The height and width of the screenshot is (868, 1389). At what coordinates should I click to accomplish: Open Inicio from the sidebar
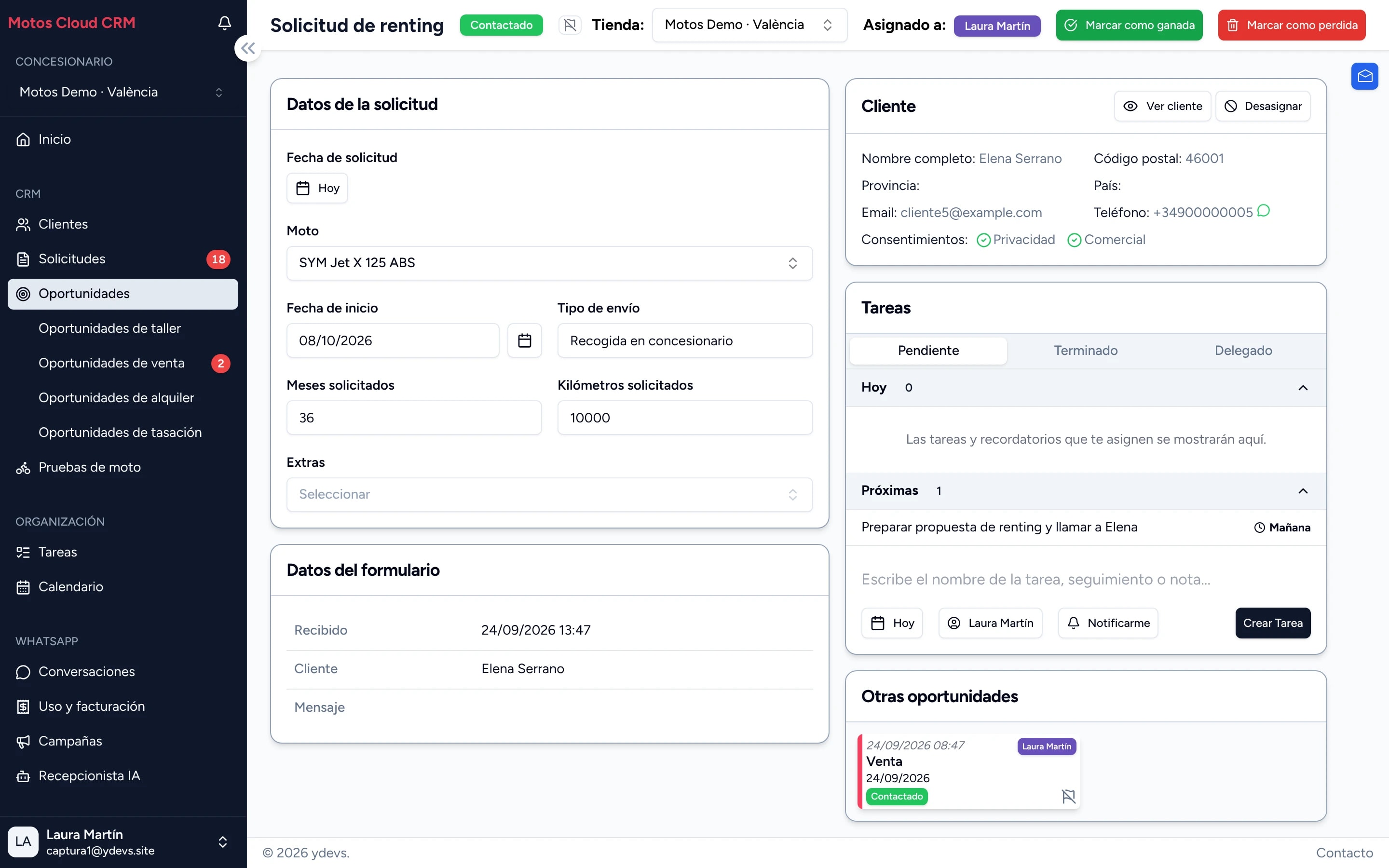click(x=123, y=139)
